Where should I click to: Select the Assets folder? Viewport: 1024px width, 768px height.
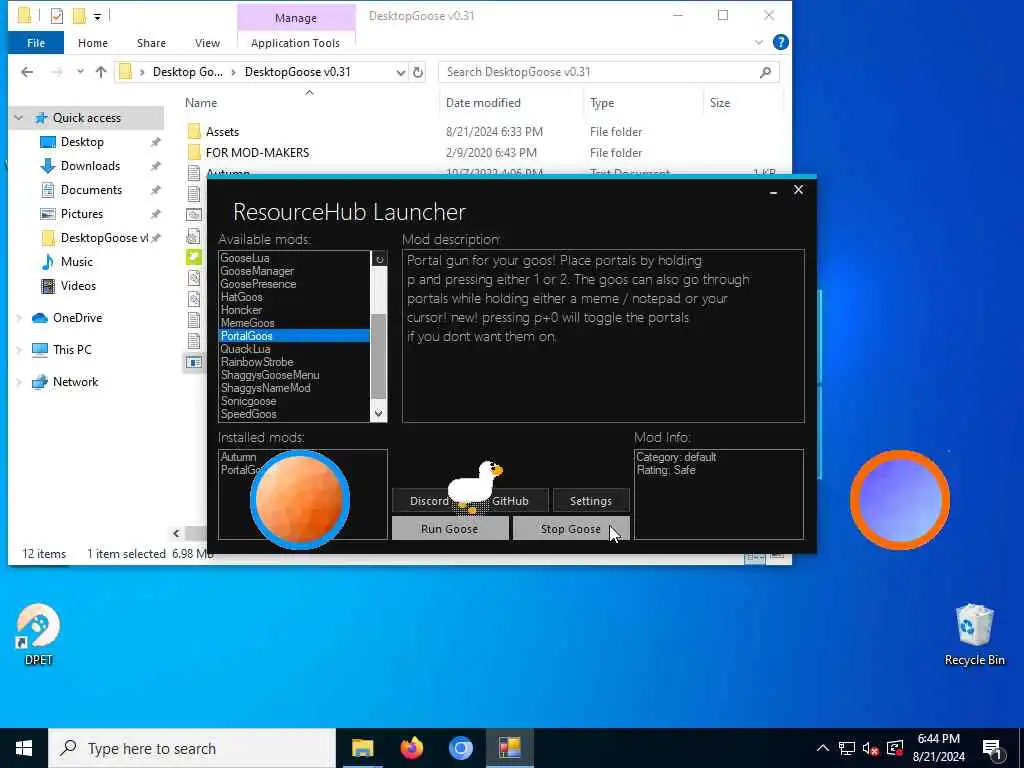click(x=222, y=132)
